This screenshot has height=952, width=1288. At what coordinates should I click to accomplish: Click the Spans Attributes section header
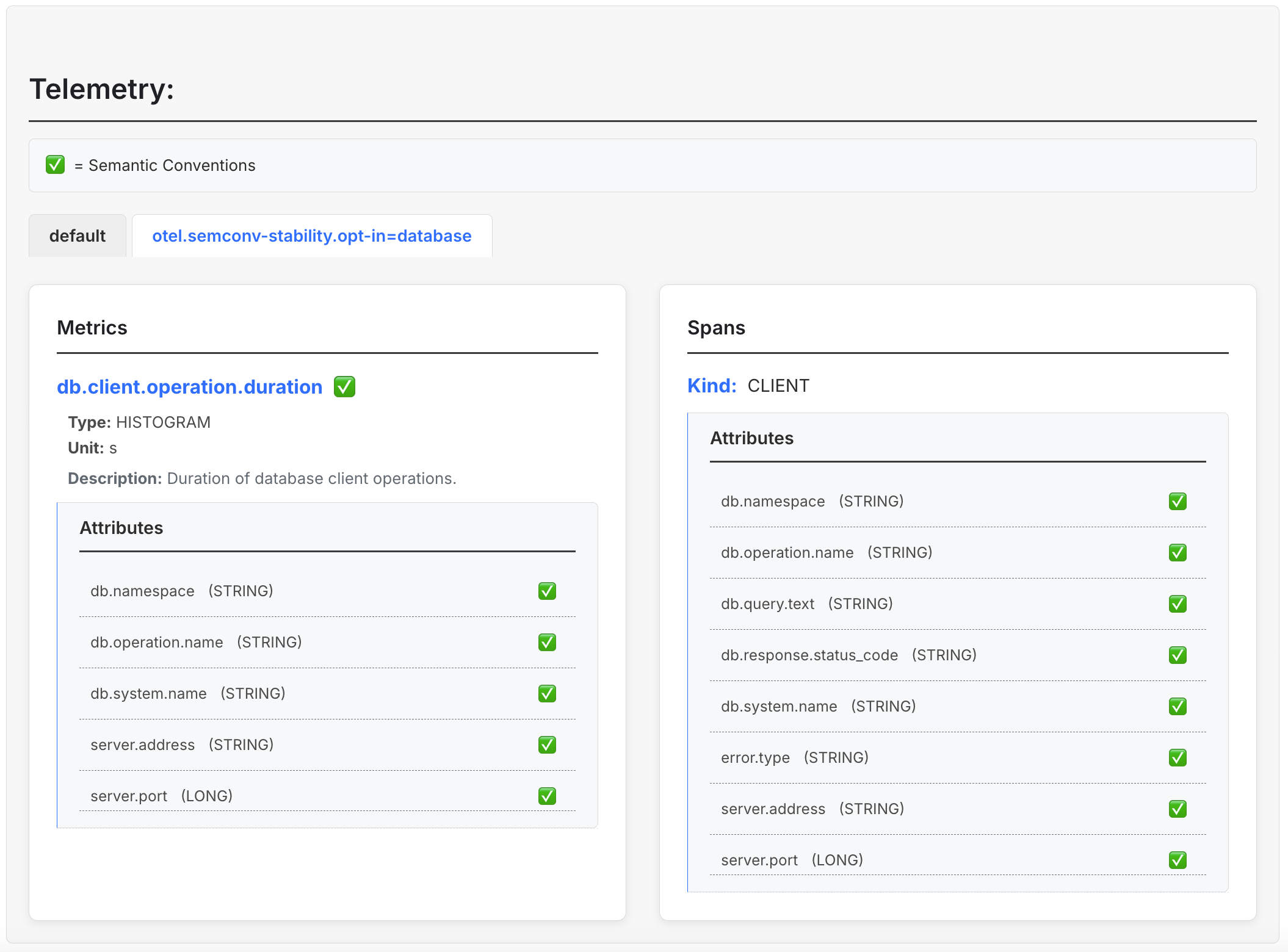[751, 438]
